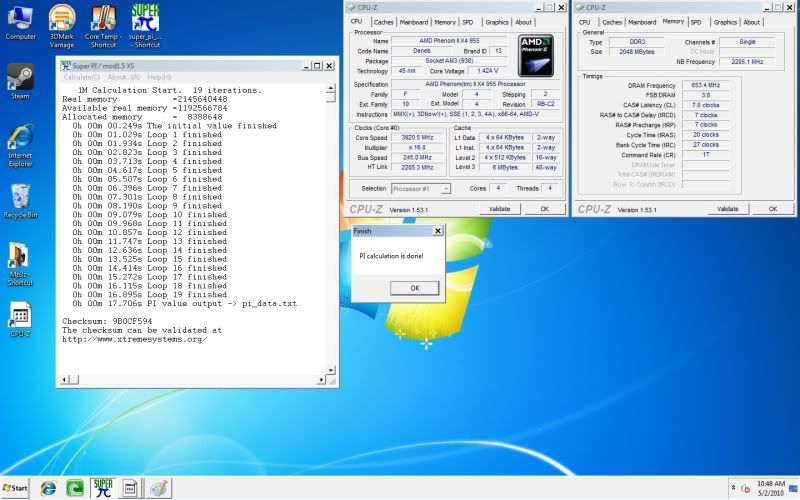Screen dimensions: 800x500
Task: Open the Help(H) menu in Super PI
Action: pyautogui.click(x=159, y=77)
